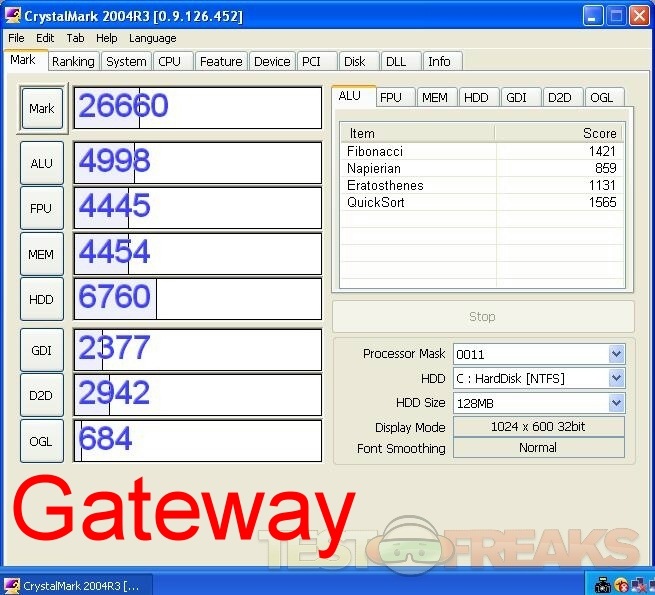This screenshot has height=595, width=655.
Task: Select the MEM results tab
Action: pyautogui.click(x=434, y=97)
